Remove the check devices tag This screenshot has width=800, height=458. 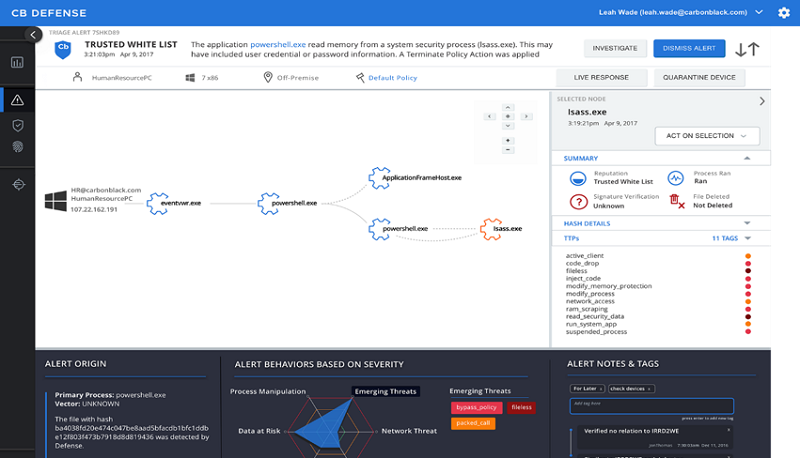649,389
